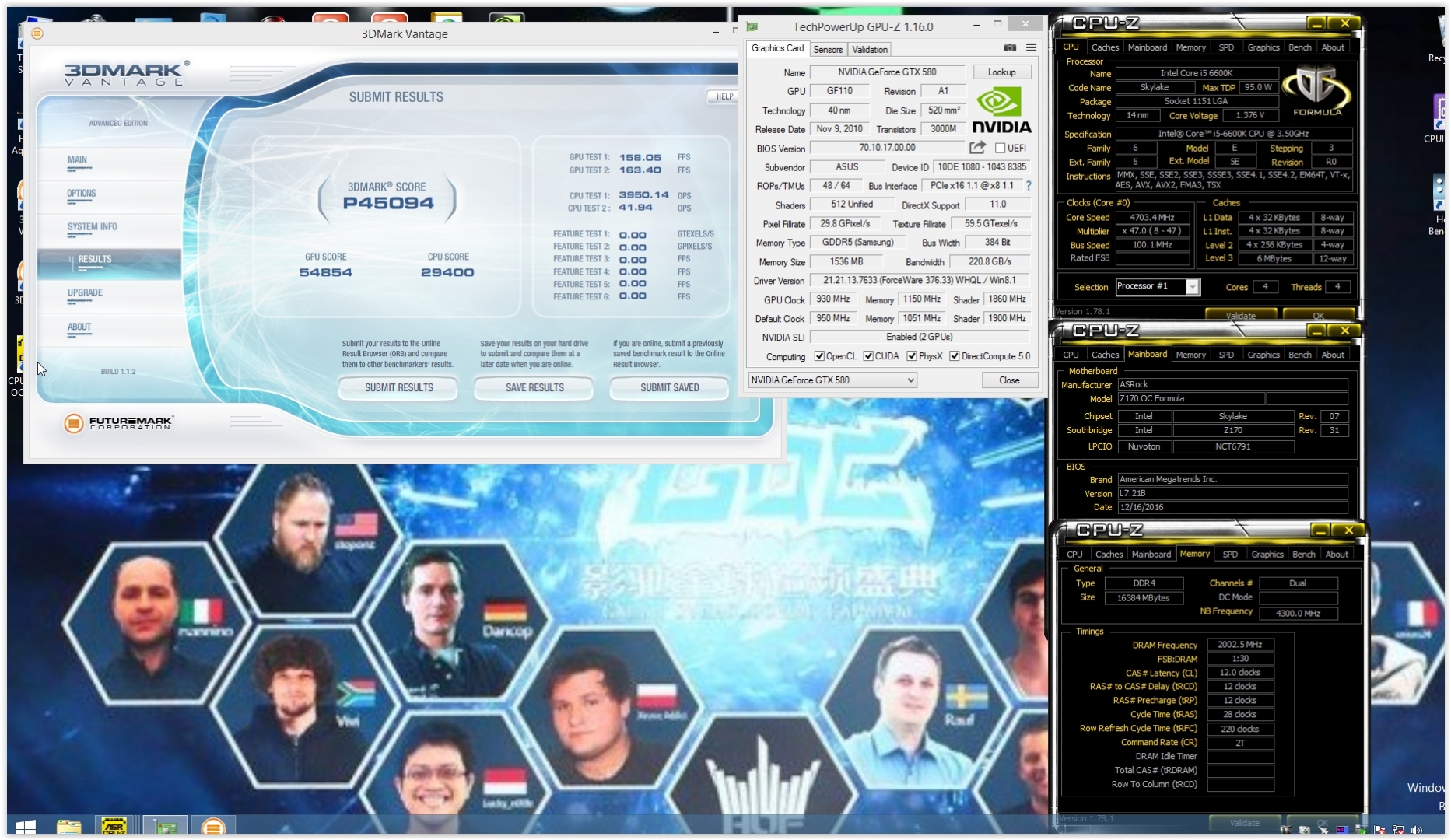Viewport: 1451px width, 840px height.
Task: Click the 3DMark score P45094
Action: (388, 204)
